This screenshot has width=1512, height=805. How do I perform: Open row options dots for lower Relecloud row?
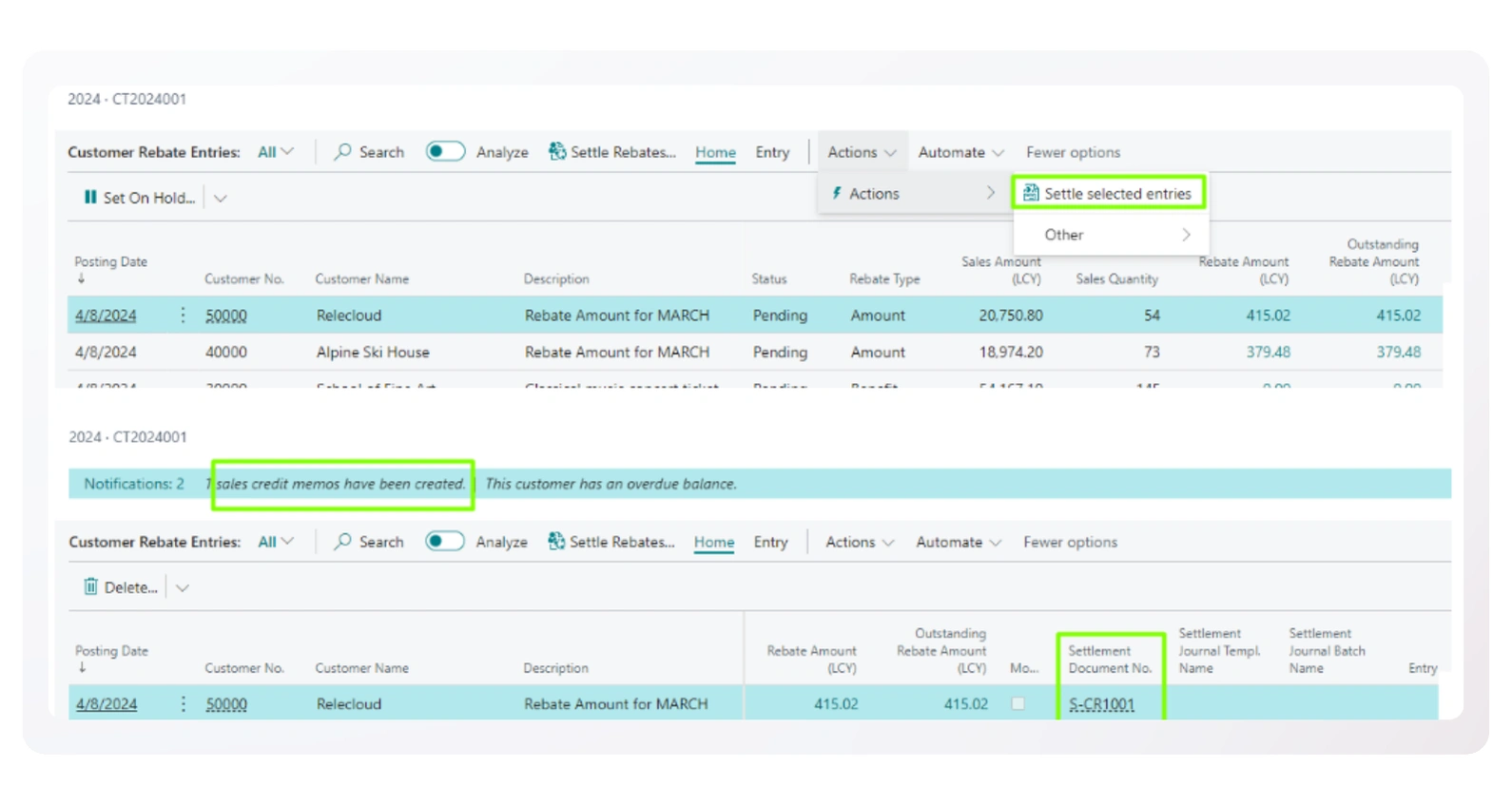[183, 704]
